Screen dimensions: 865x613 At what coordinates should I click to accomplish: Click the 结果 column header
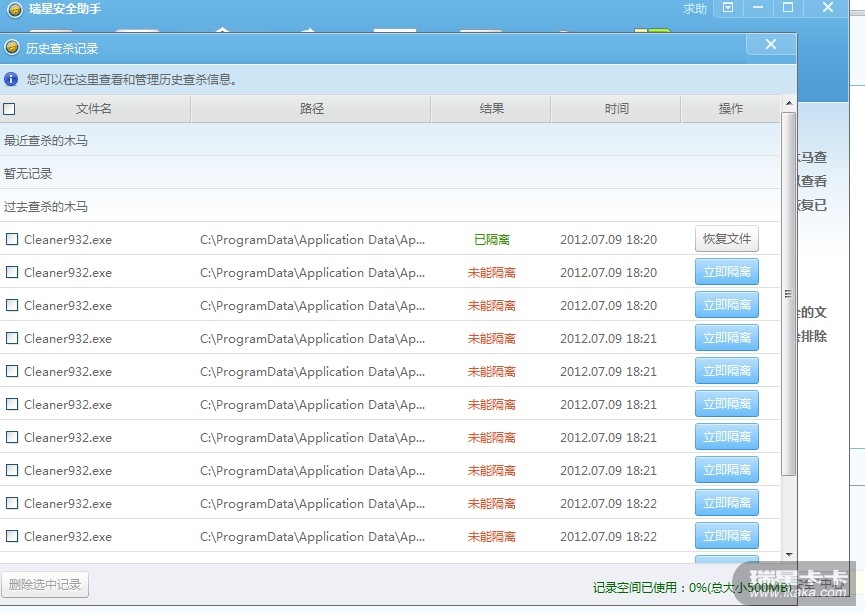click(x=491, y=109)
